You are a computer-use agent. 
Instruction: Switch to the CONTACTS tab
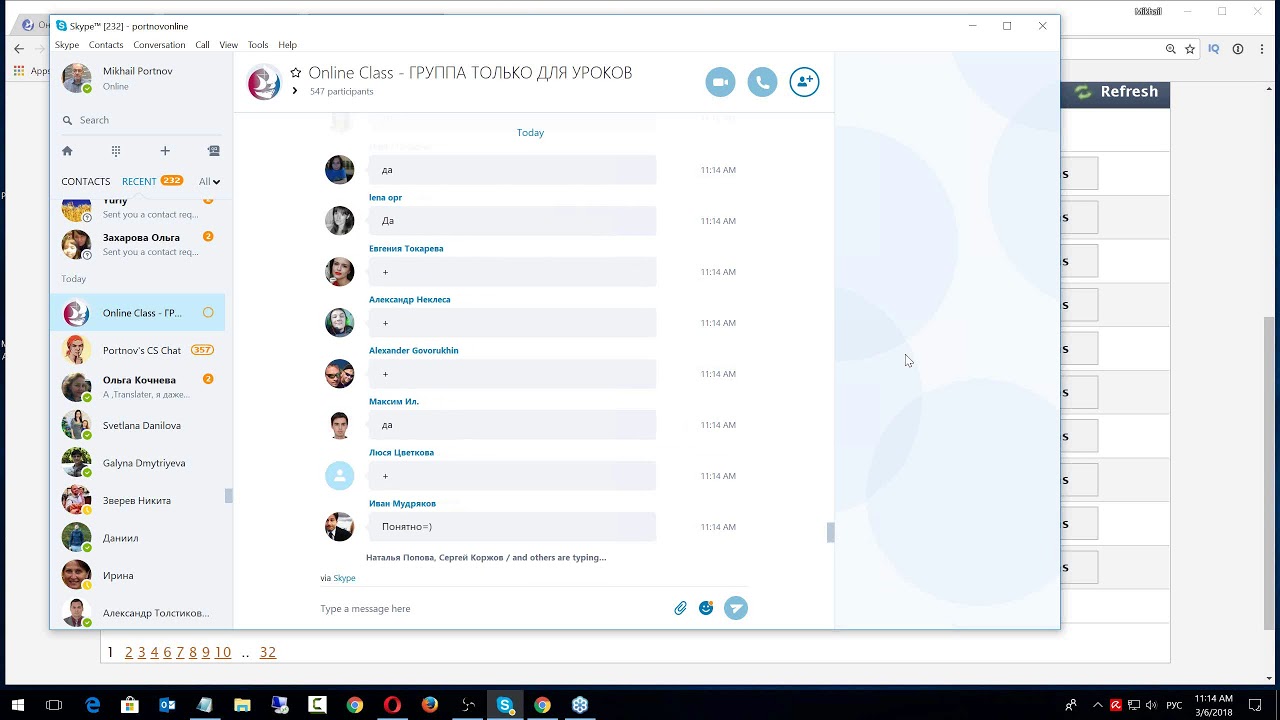(86, 181)
